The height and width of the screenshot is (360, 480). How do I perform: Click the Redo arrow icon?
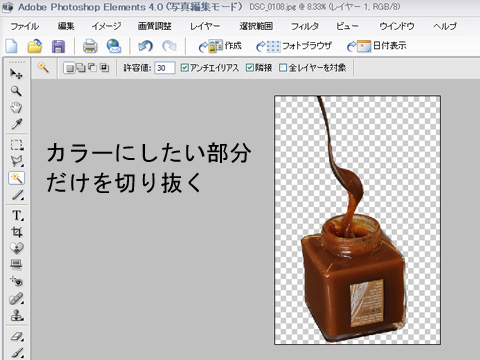tap(169, 46)
